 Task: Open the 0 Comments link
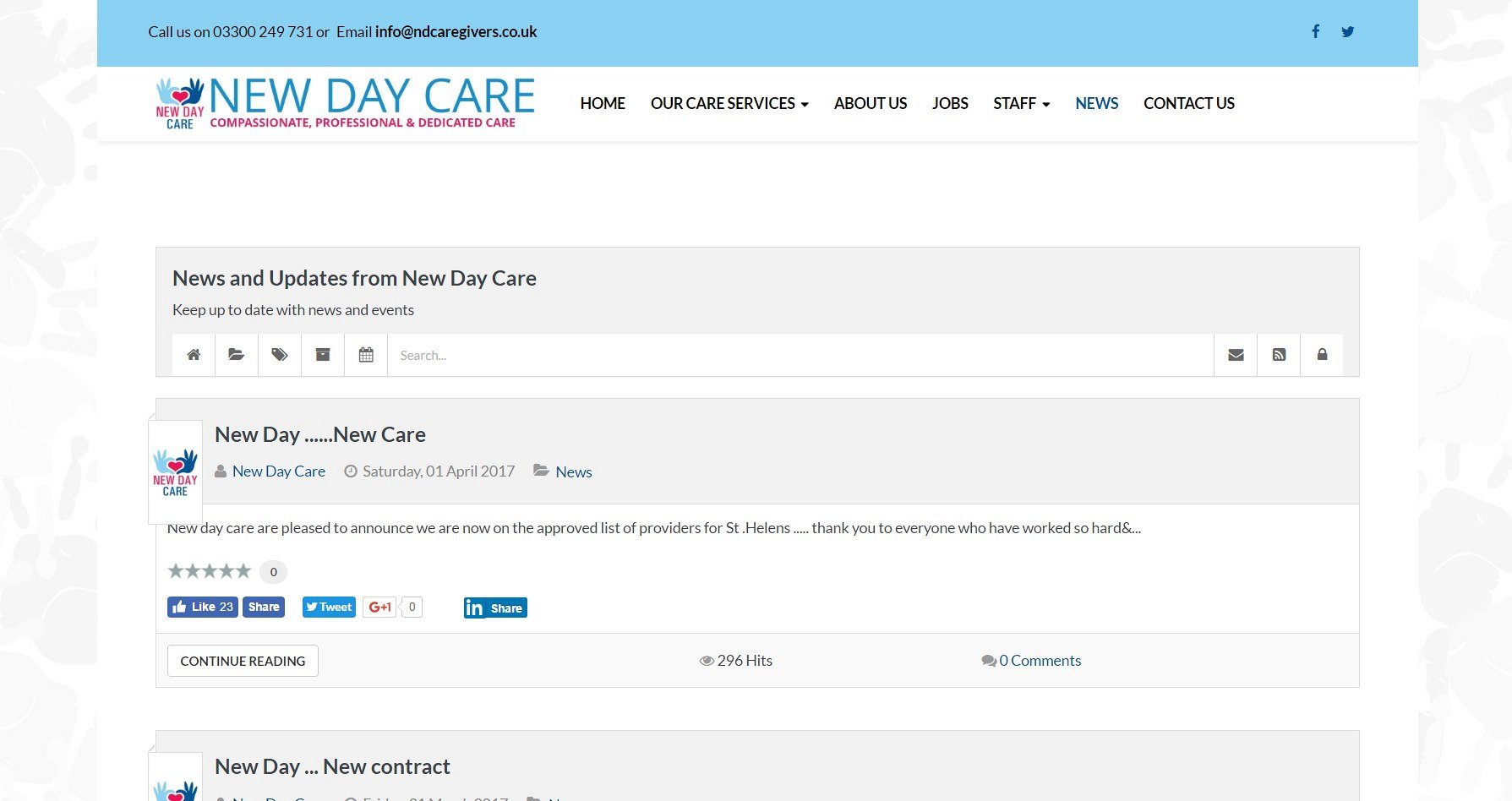1039,661
